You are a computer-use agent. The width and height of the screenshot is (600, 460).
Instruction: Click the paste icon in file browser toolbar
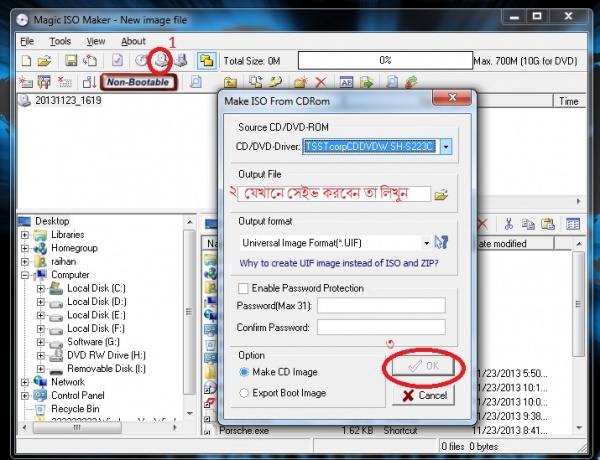[548, 224]
